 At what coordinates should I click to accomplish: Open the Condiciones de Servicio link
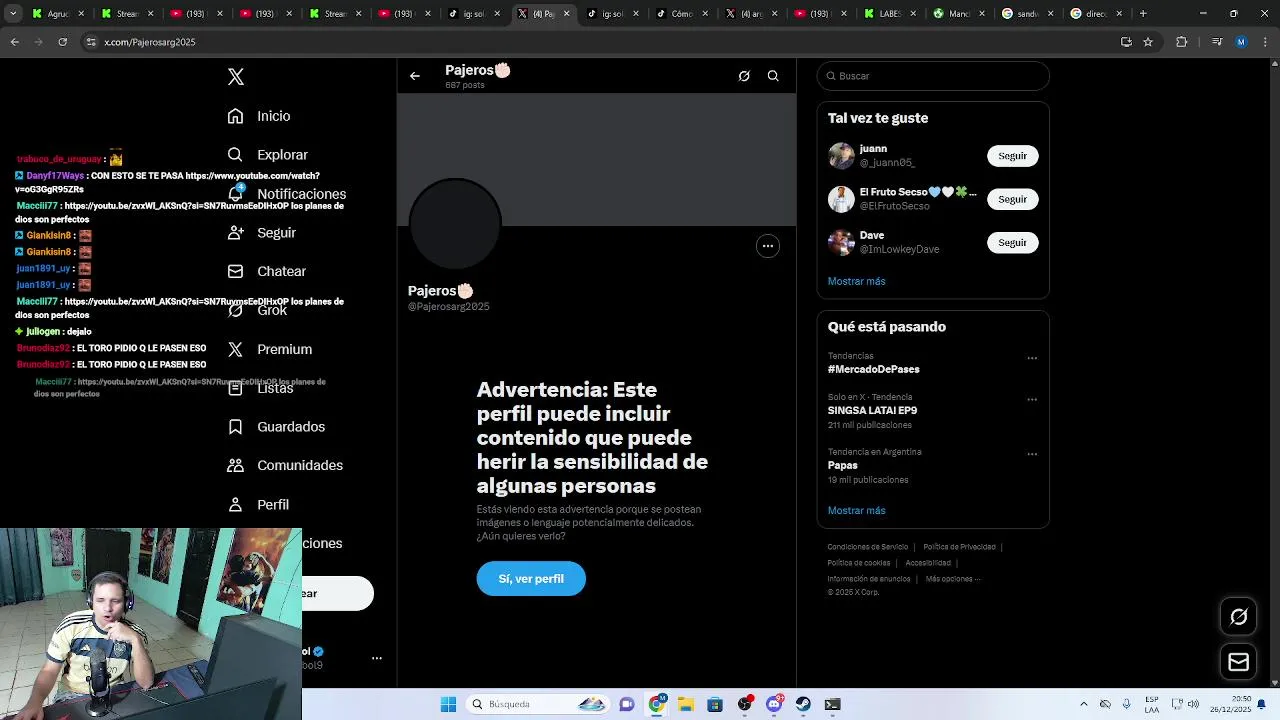867,547
